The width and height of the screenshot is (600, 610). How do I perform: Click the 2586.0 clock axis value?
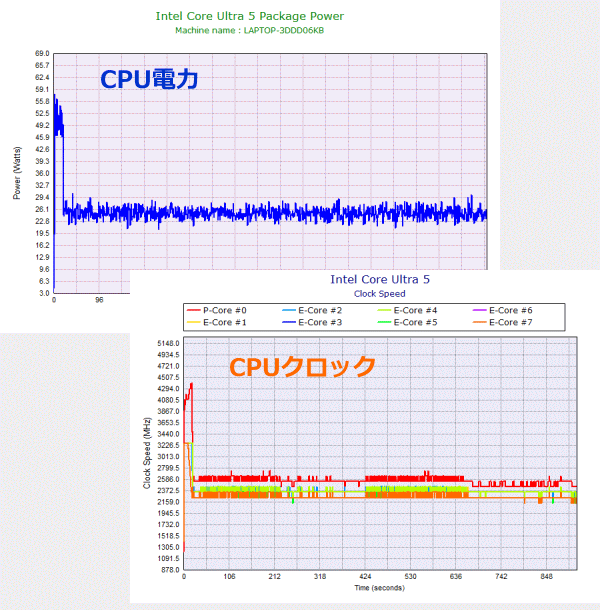click(x=168, y=479)
